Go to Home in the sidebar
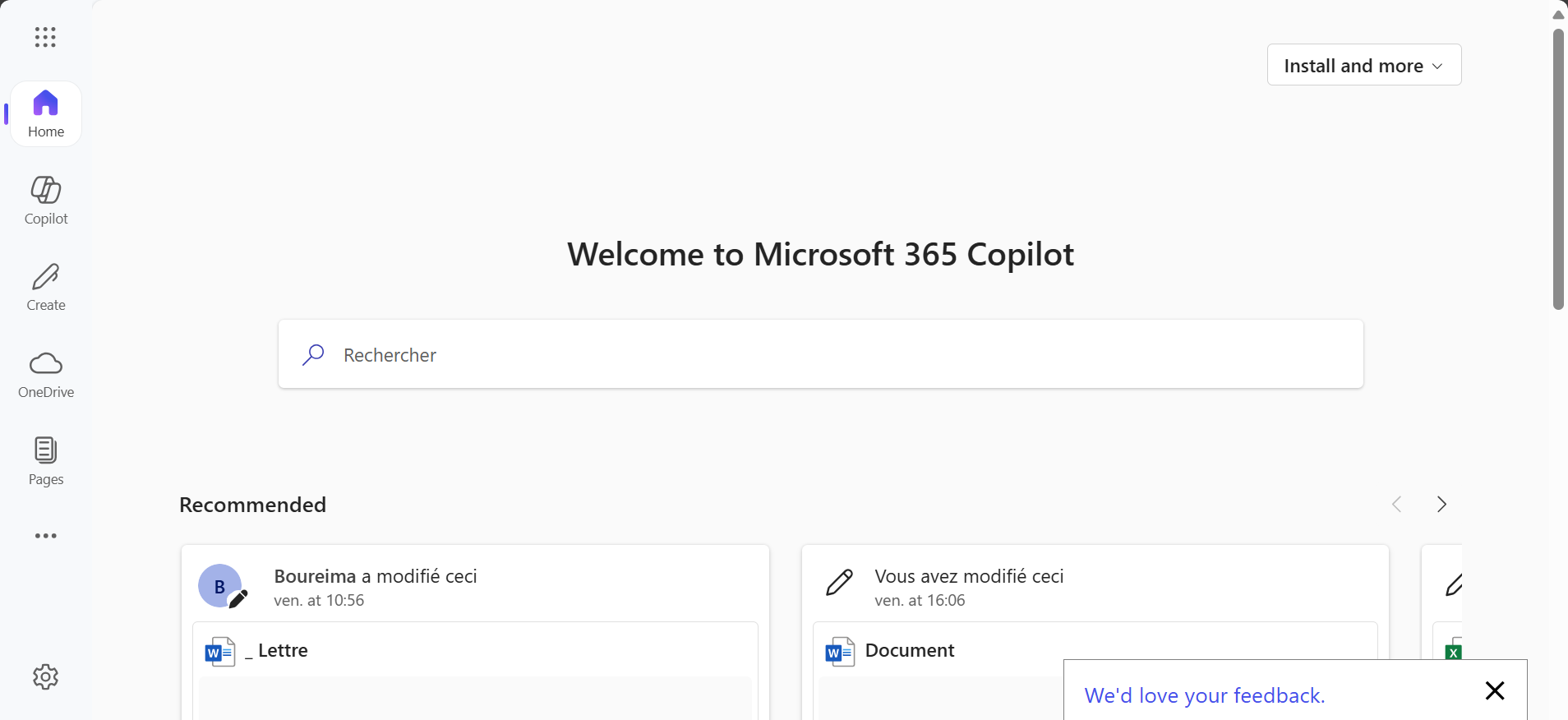This screenshot has height=720, width=1568. click(x=46, y=114)
